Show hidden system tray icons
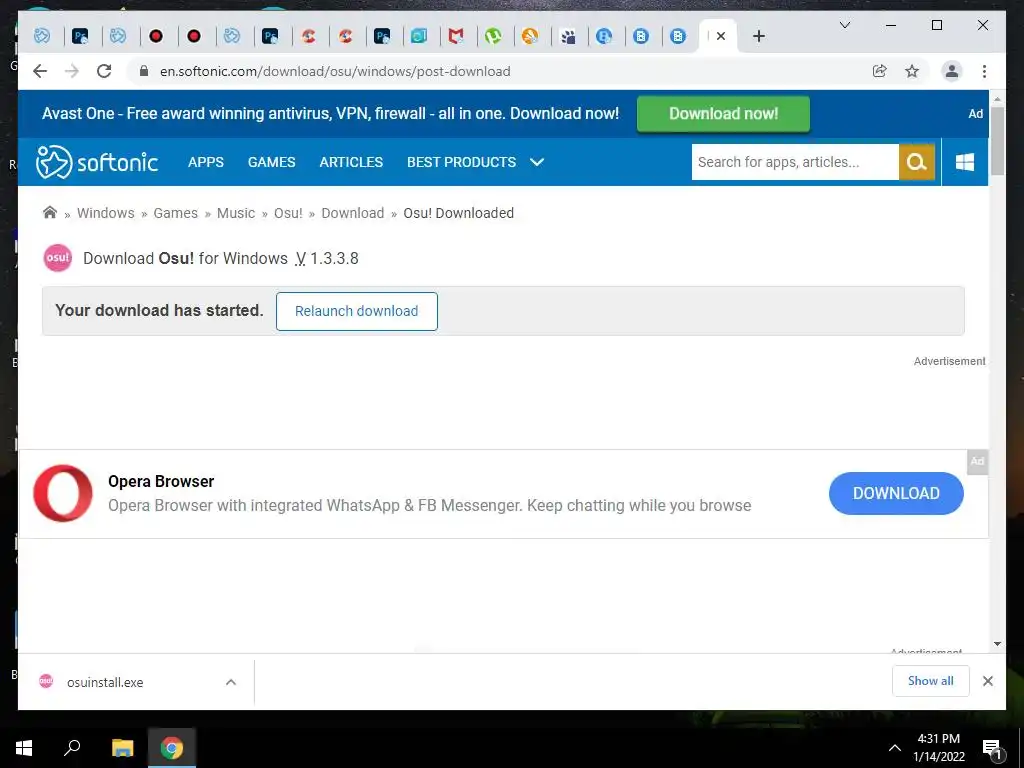The image size is (1024, 768). [895, 748]
